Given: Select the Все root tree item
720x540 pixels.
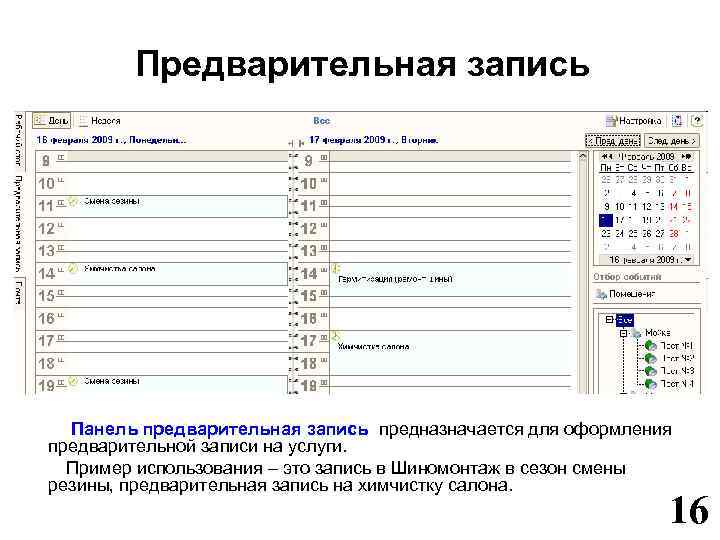Looking at the screenshot, I should click(625, 320).
